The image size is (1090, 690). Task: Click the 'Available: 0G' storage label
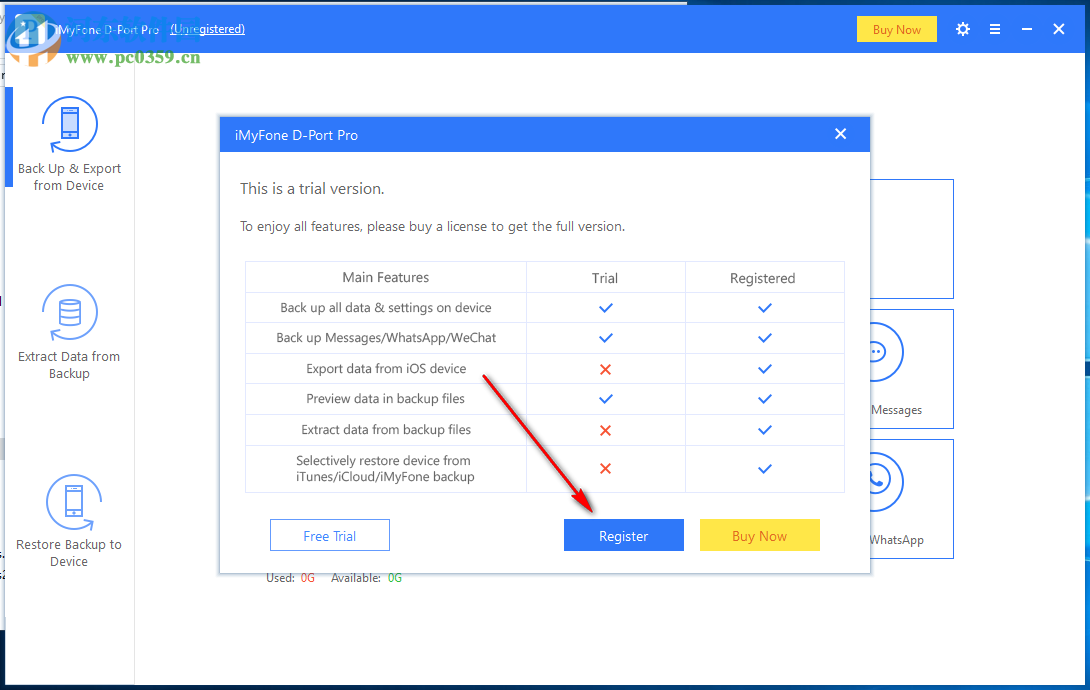tap(366, 577)
